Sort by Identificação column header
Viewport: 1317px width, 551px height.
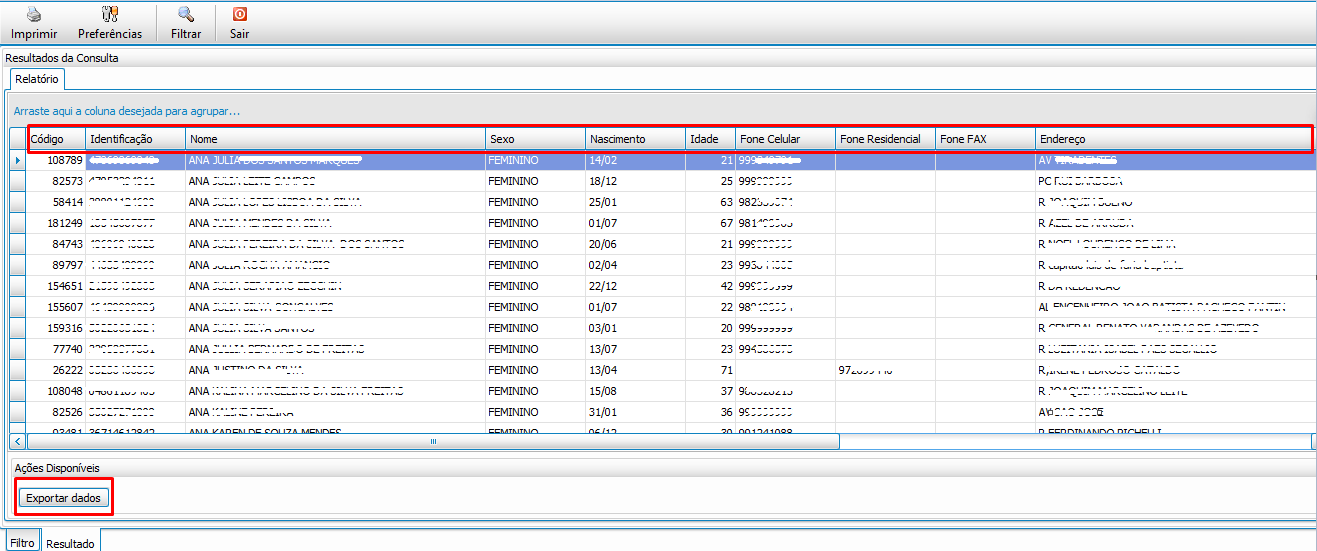point(135,139)
